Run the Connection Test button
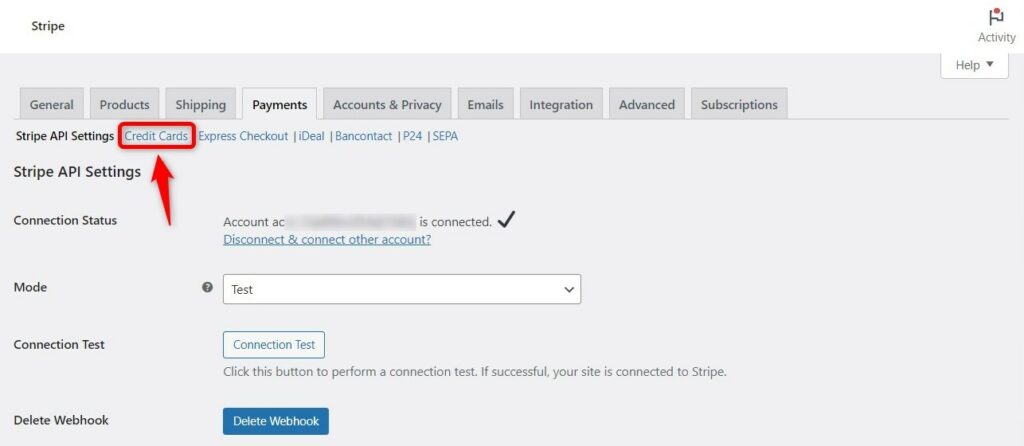The height and width of the screenshot is (446, 1024). pos(274,345)
